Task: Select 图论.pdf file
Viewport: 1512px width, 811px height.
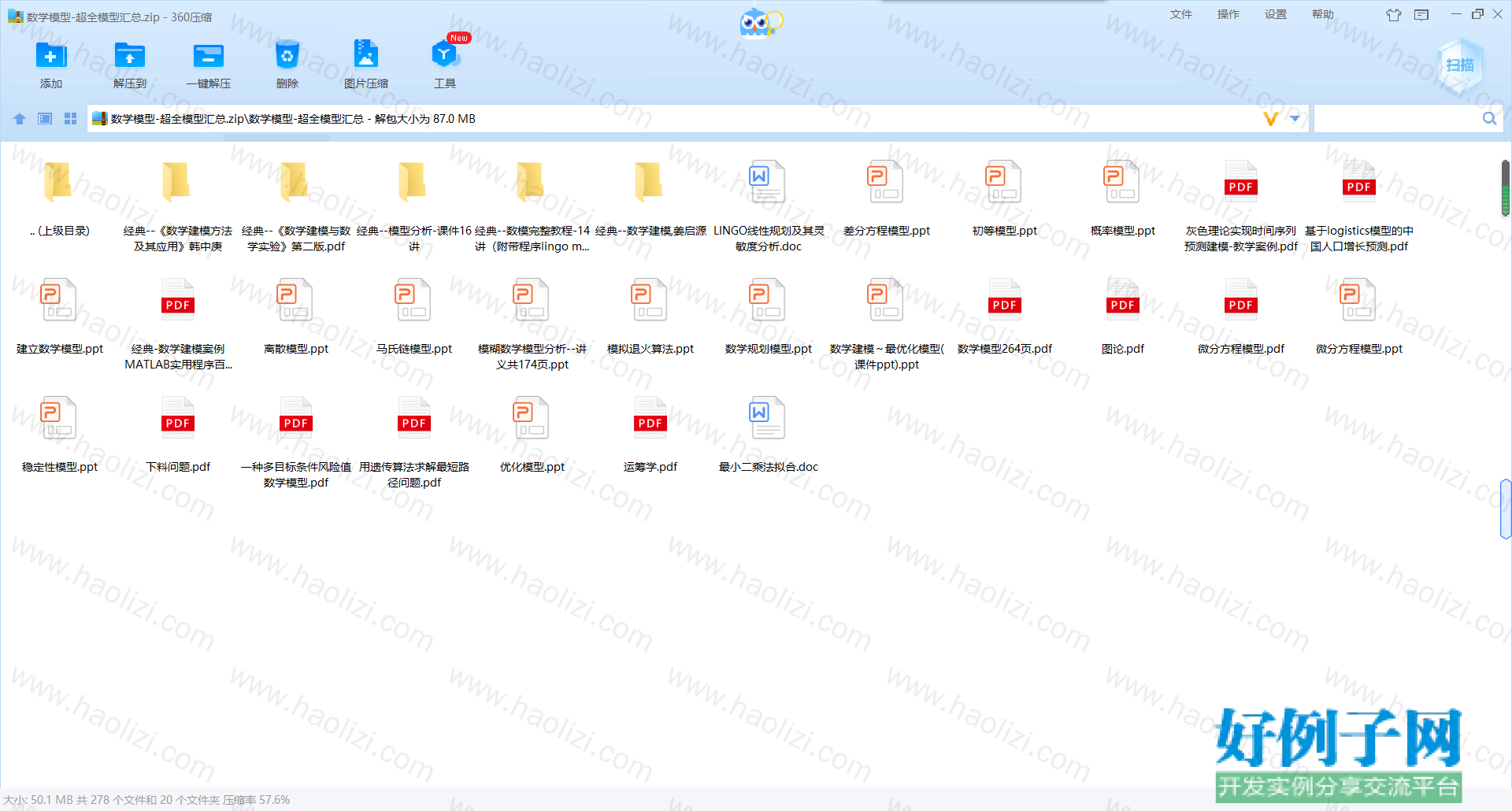Action: [1123, 317]
